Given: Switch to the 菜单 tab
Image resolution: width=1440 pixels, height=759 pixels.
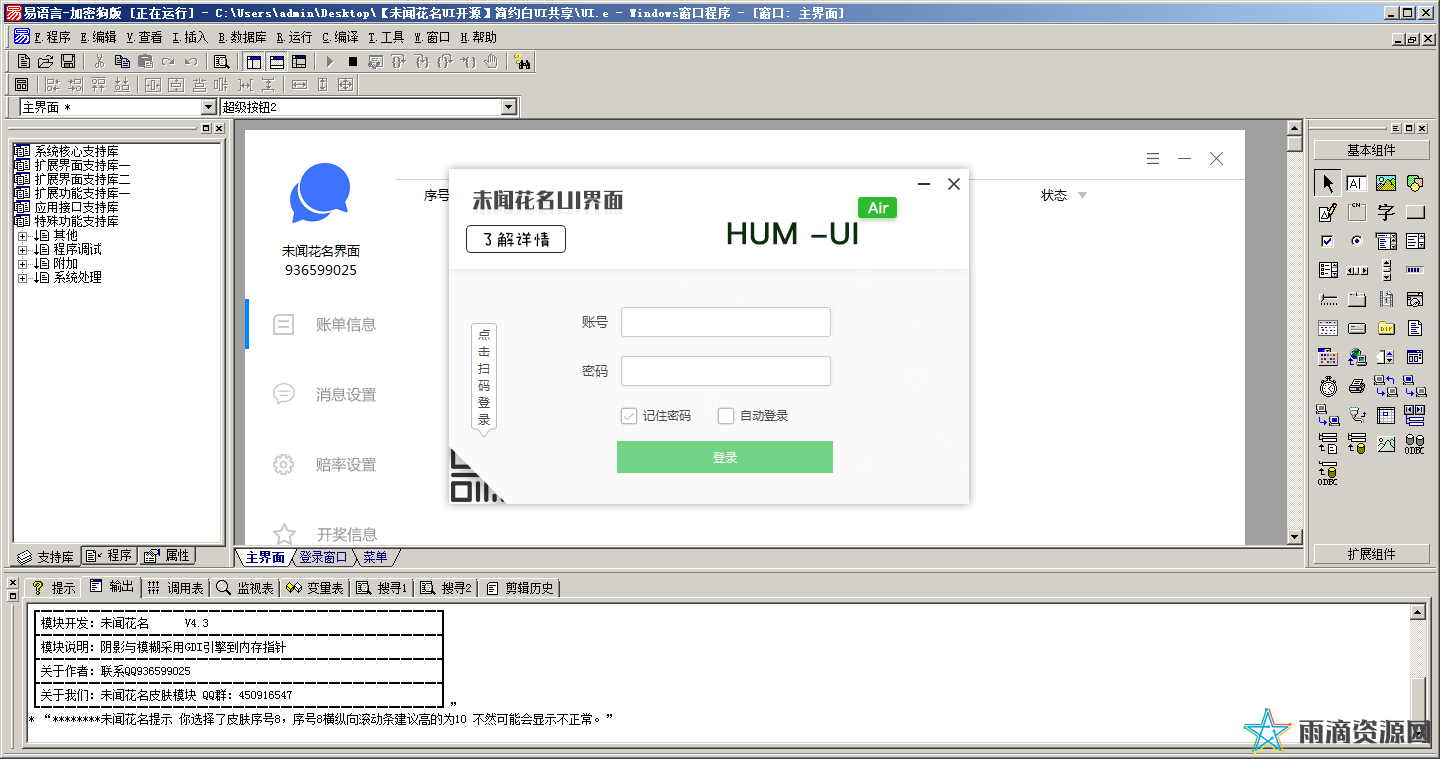Looking at the screenshot, I should tap(375, 557).
